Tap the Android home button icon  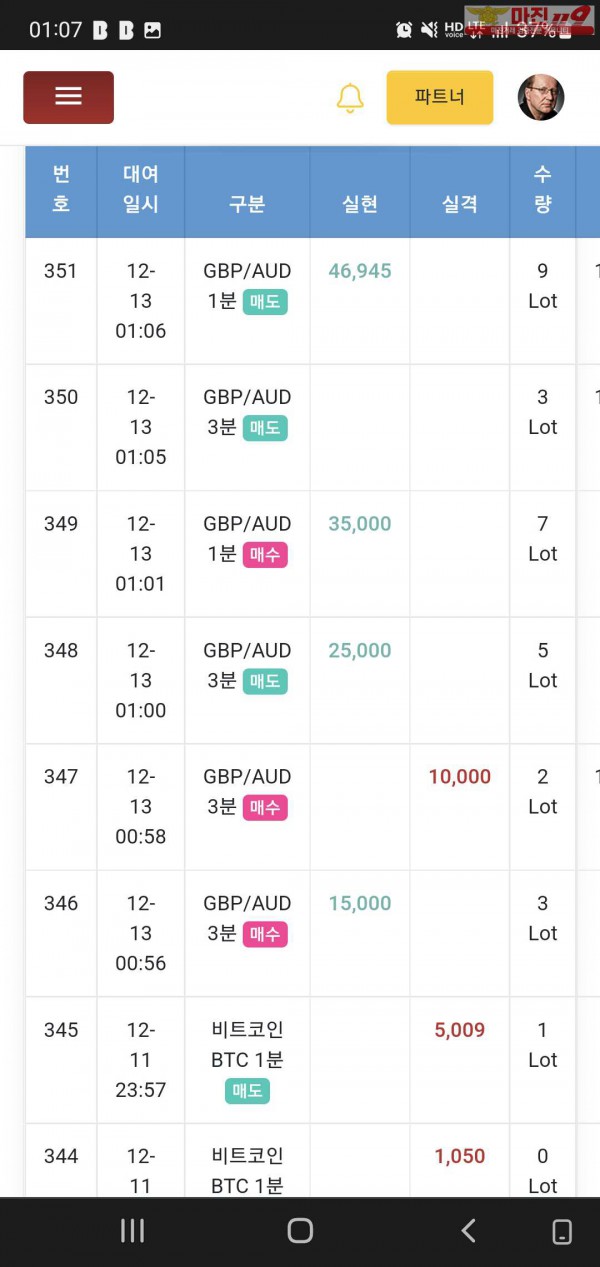[300, 1231]
